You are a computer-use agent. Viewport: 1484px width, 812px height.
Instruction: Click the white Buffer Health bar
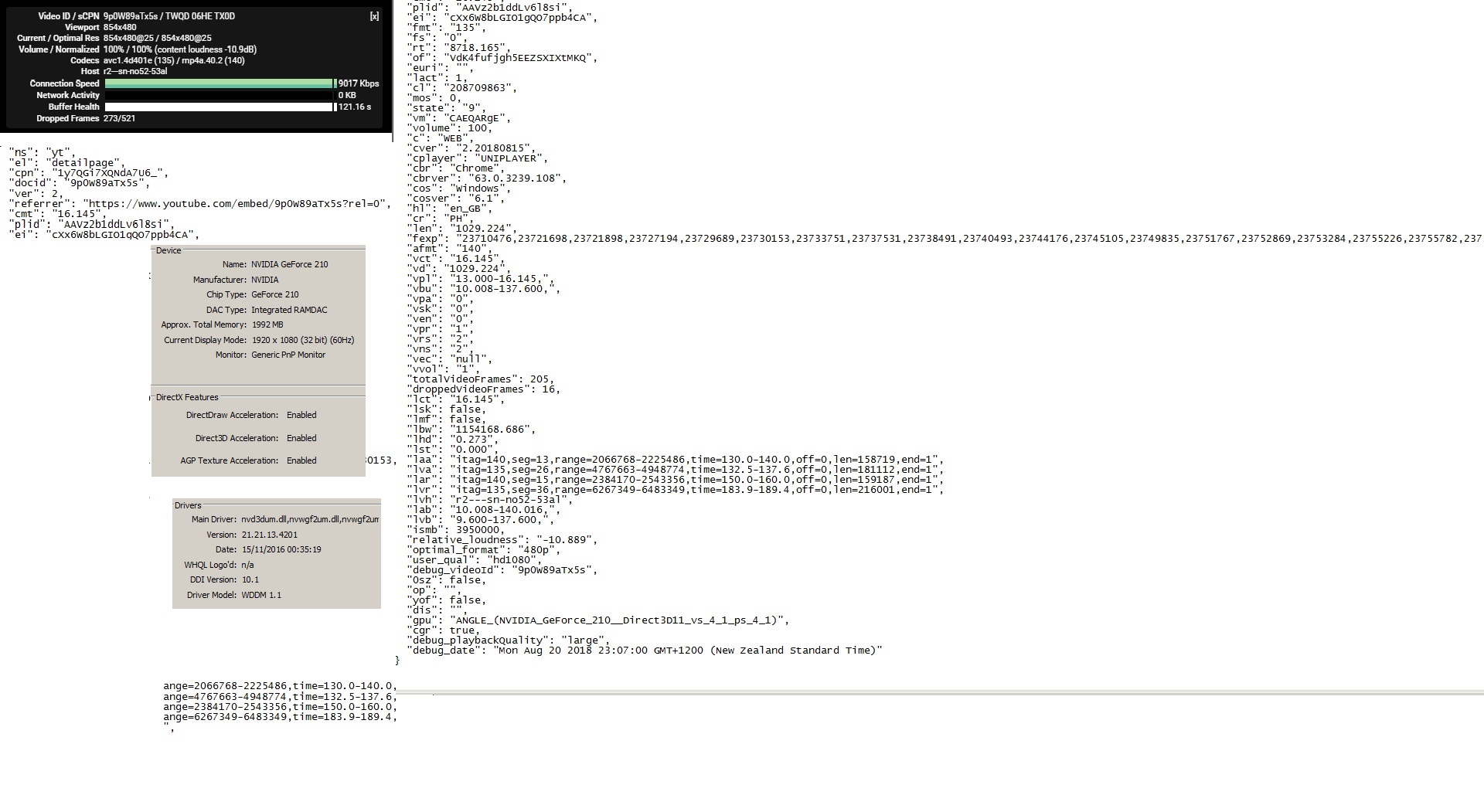click(219, 107)
